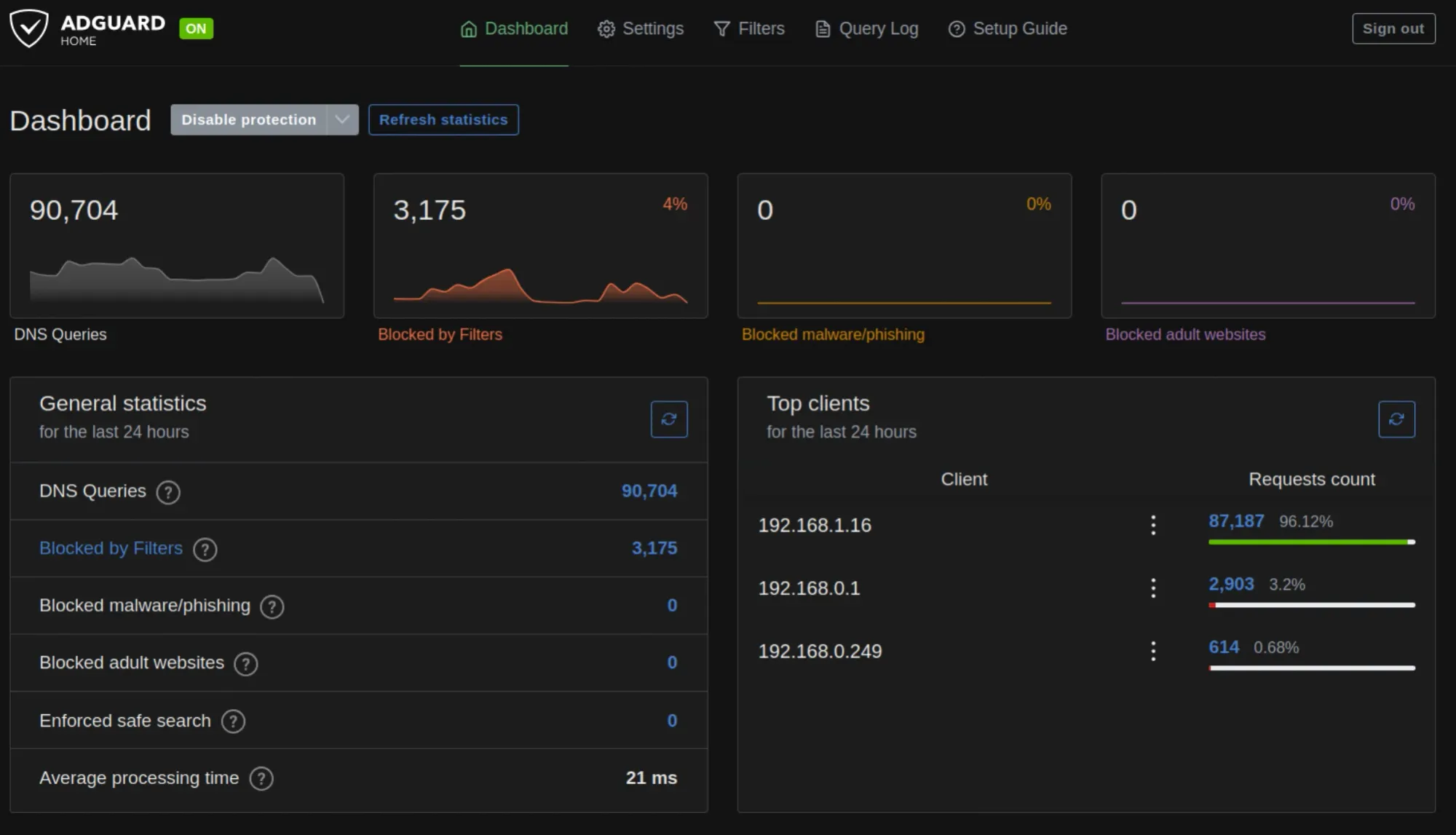Open the Blocked by Filters chart card

[541, 245]
